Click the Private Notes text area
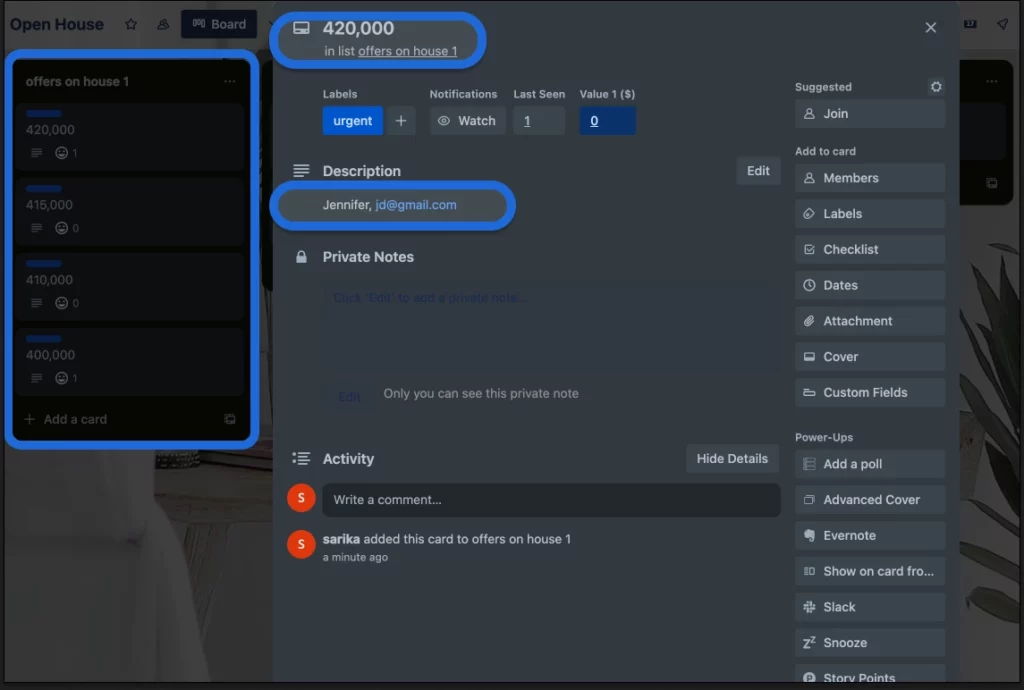The image size is (1024, 690). click(x=551, y=326)
